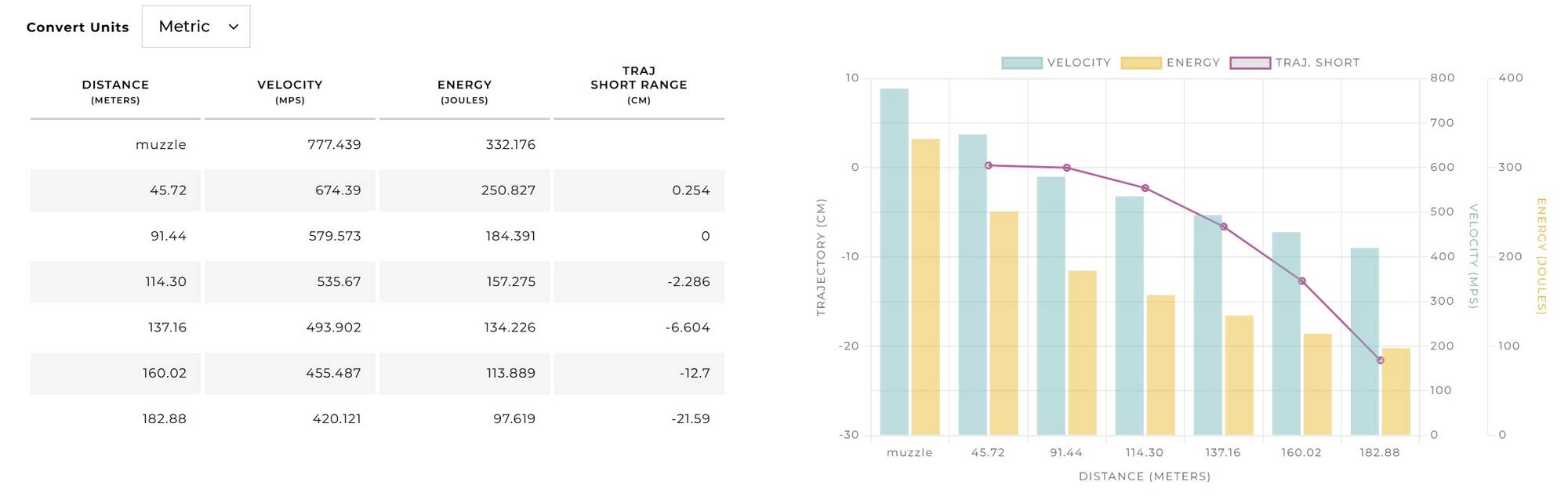Open the Convert Units dropdown
Screen dimensions: 1568x496
point(195,27)
